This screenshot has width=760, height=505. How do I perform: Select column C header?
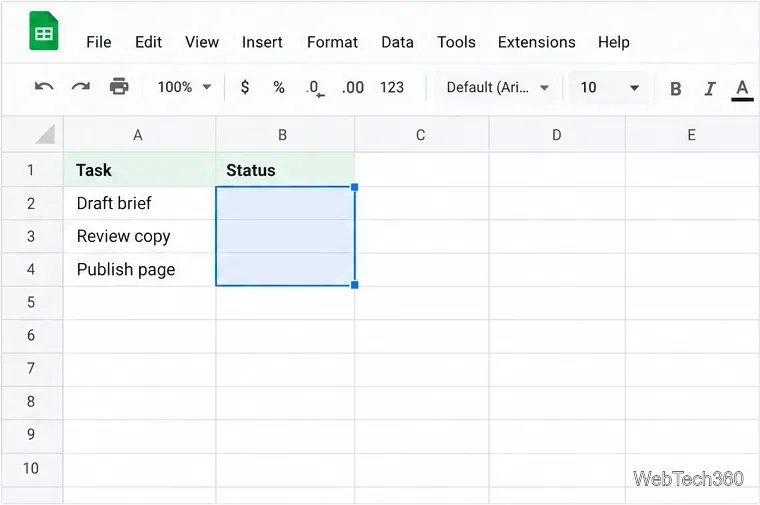click(x=422, y=135)
